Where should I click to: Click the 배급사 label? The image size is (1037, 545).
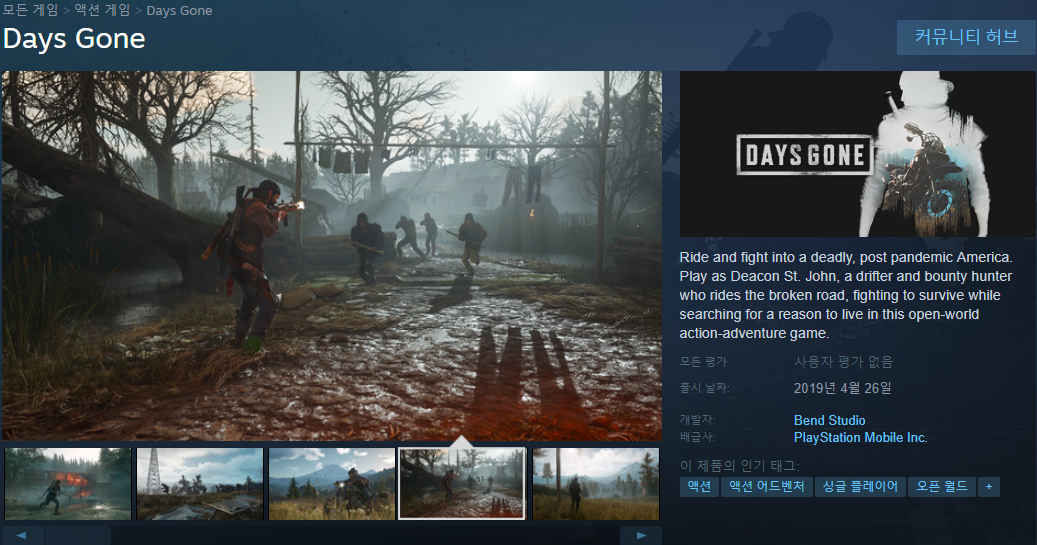[698, 437]
